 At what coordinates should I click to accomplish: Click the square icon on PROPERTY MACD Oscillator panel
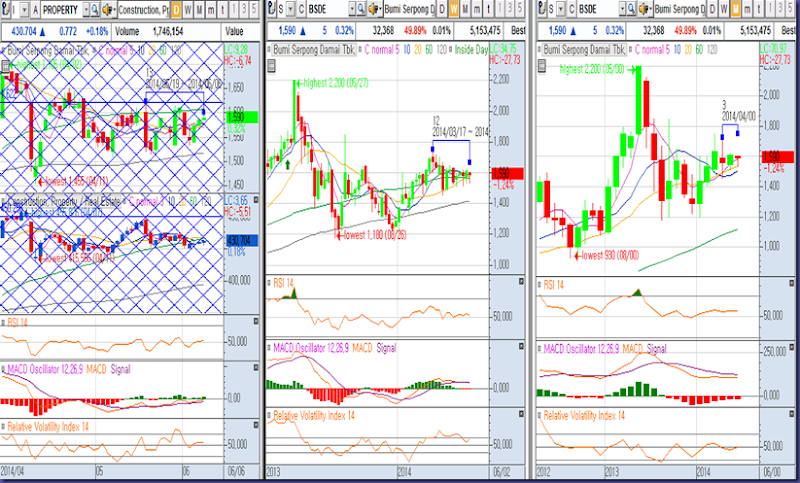[256, 367]
